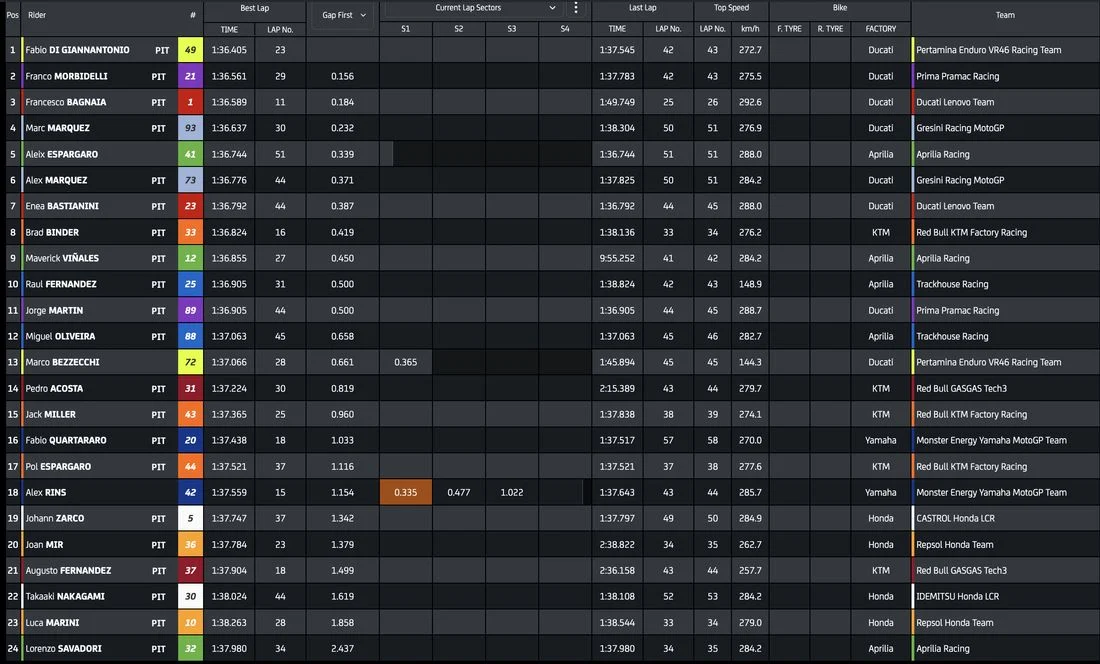The height and width of the screenshot is (664, 1100).
Task: Select rider Lorenzo SAVADORI
Action: (x=63, y=649)
